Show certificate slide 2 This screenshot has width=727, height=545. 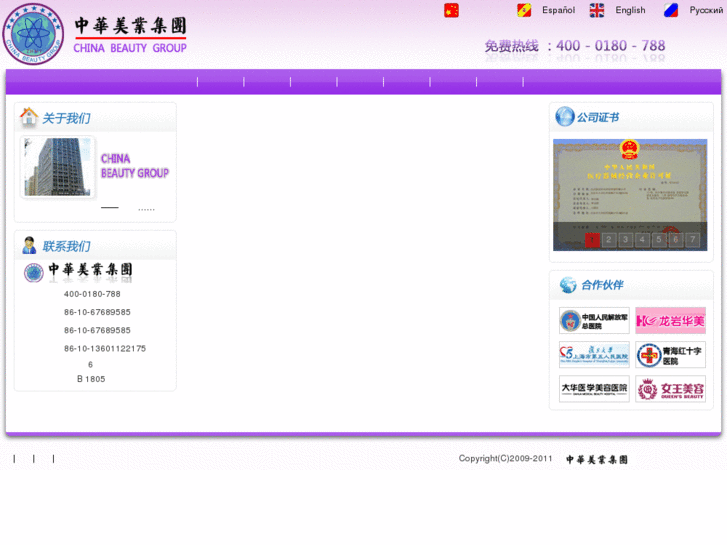pos(609,240)
